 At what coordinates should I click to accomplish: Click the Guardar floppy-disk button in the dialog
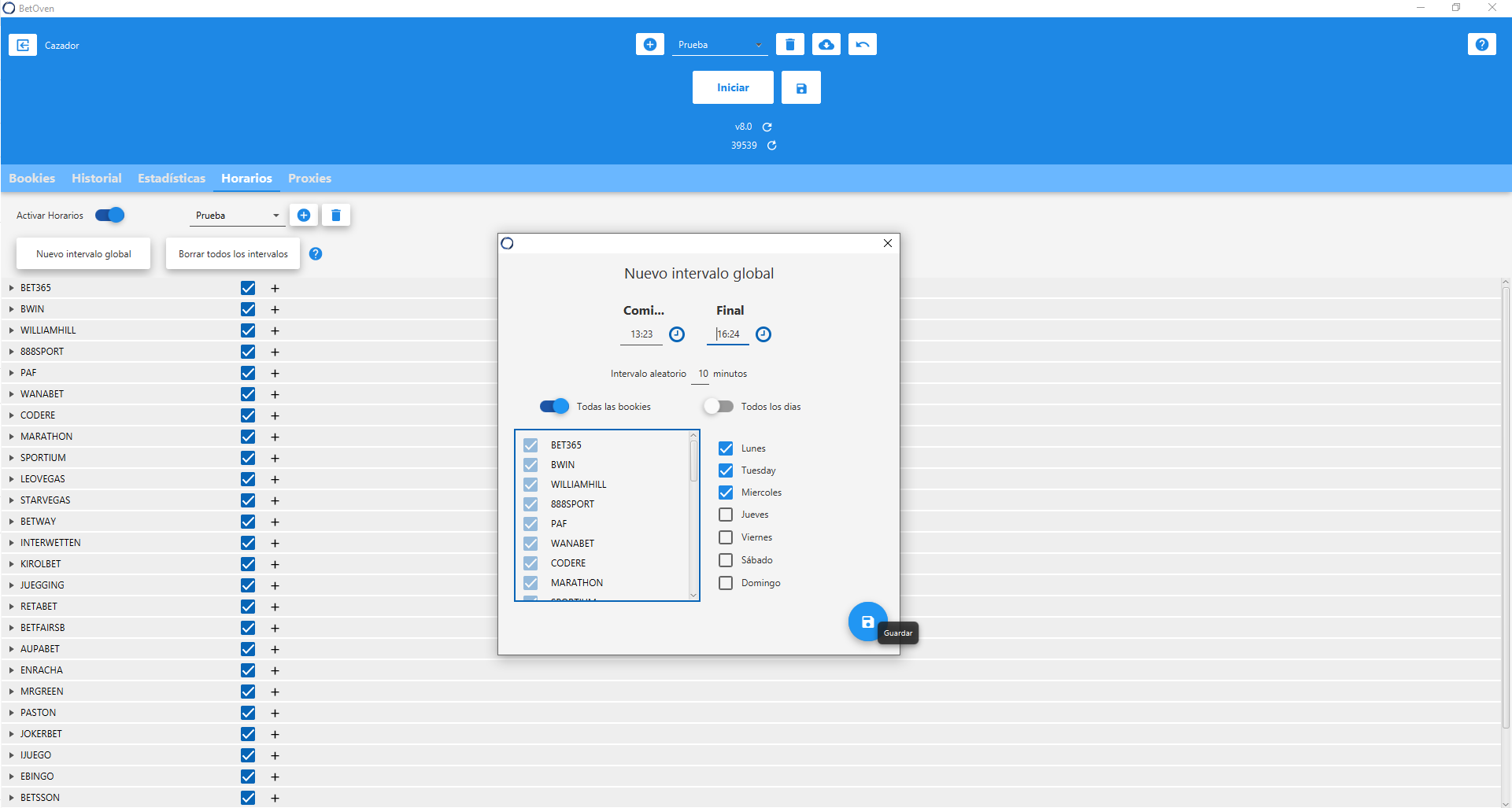point(867,622)
